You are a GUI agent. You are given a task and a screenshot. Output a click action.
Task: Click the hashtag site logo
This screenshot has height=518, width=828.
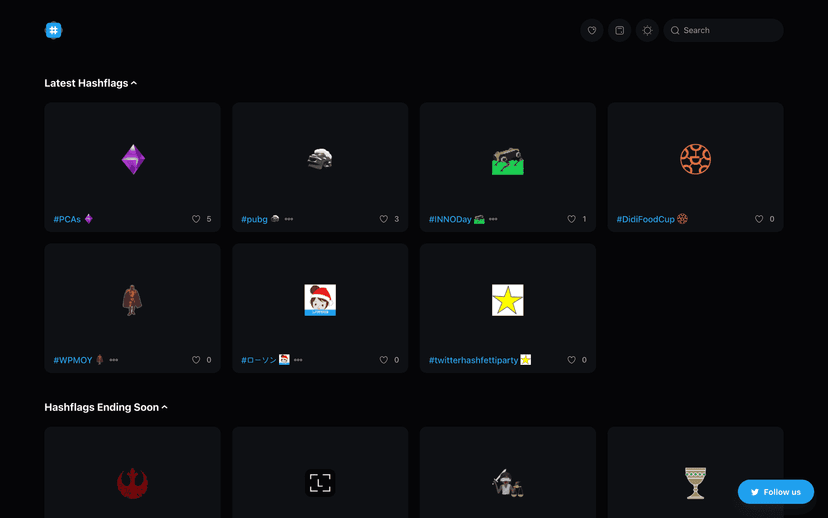[54, 30]
